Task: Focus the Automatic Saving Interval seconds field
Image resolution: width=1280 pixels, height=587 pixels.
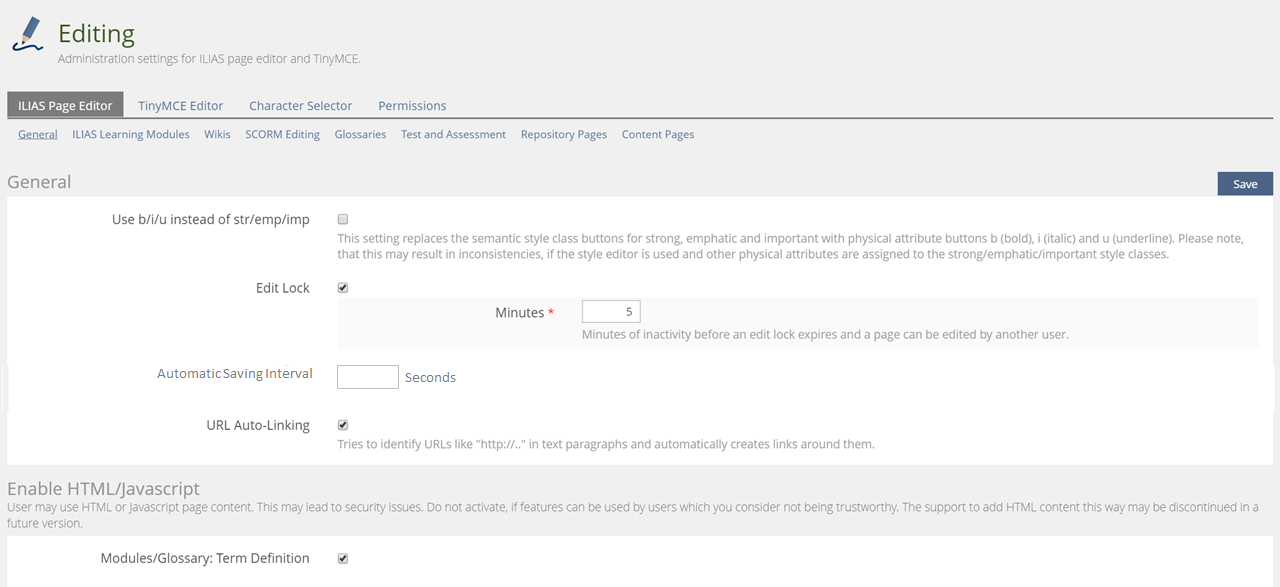Action: (x=368, y=377)
